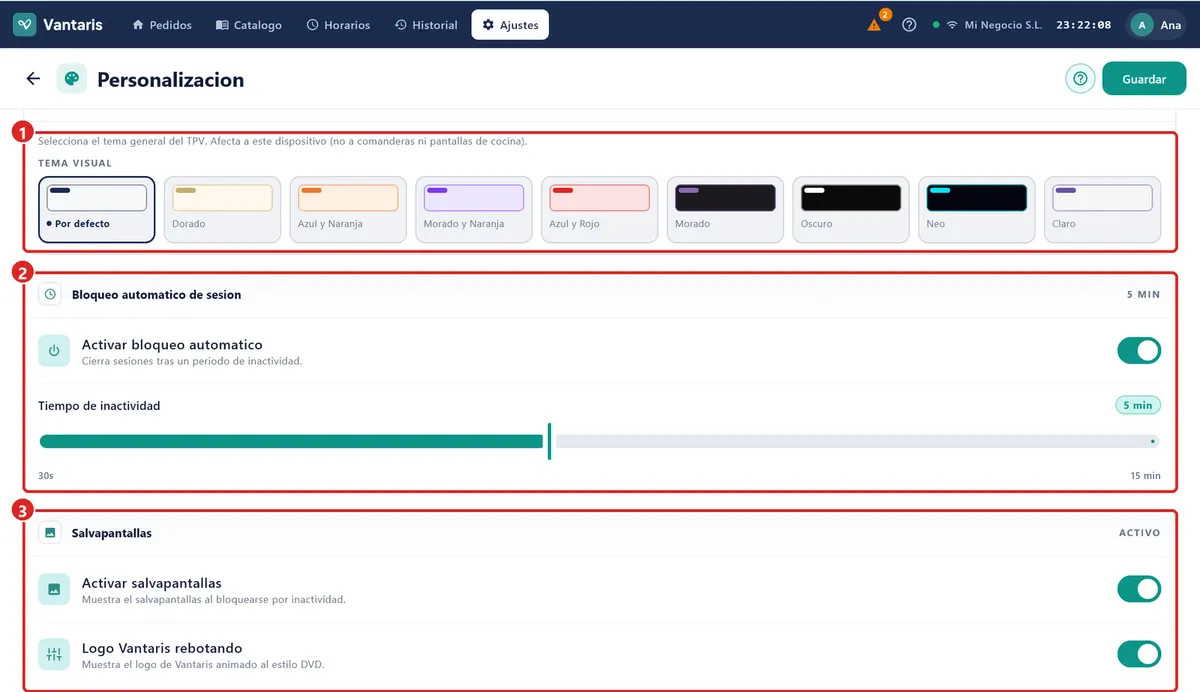Screen dimensions: 1200x692
Task: Click the palette icon beside Personalizacion
Action: (71, 79)
